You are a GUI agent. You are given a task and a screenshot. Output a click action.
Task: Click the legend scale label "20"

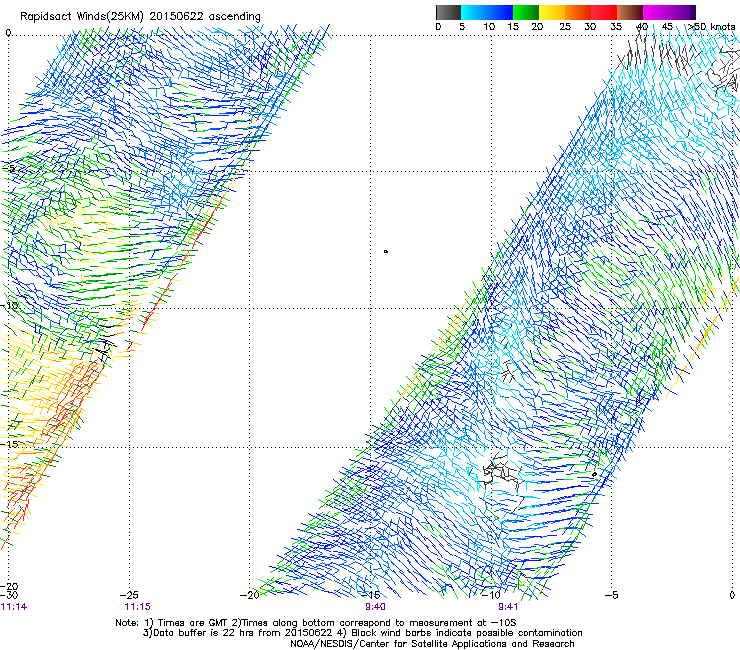click(x=537, y=26)
